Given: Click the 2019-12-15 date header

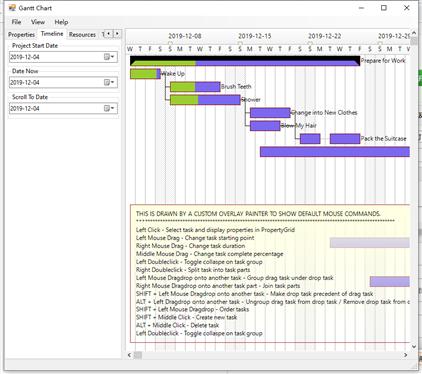Looking at the screenshot, I should (255, 36).
